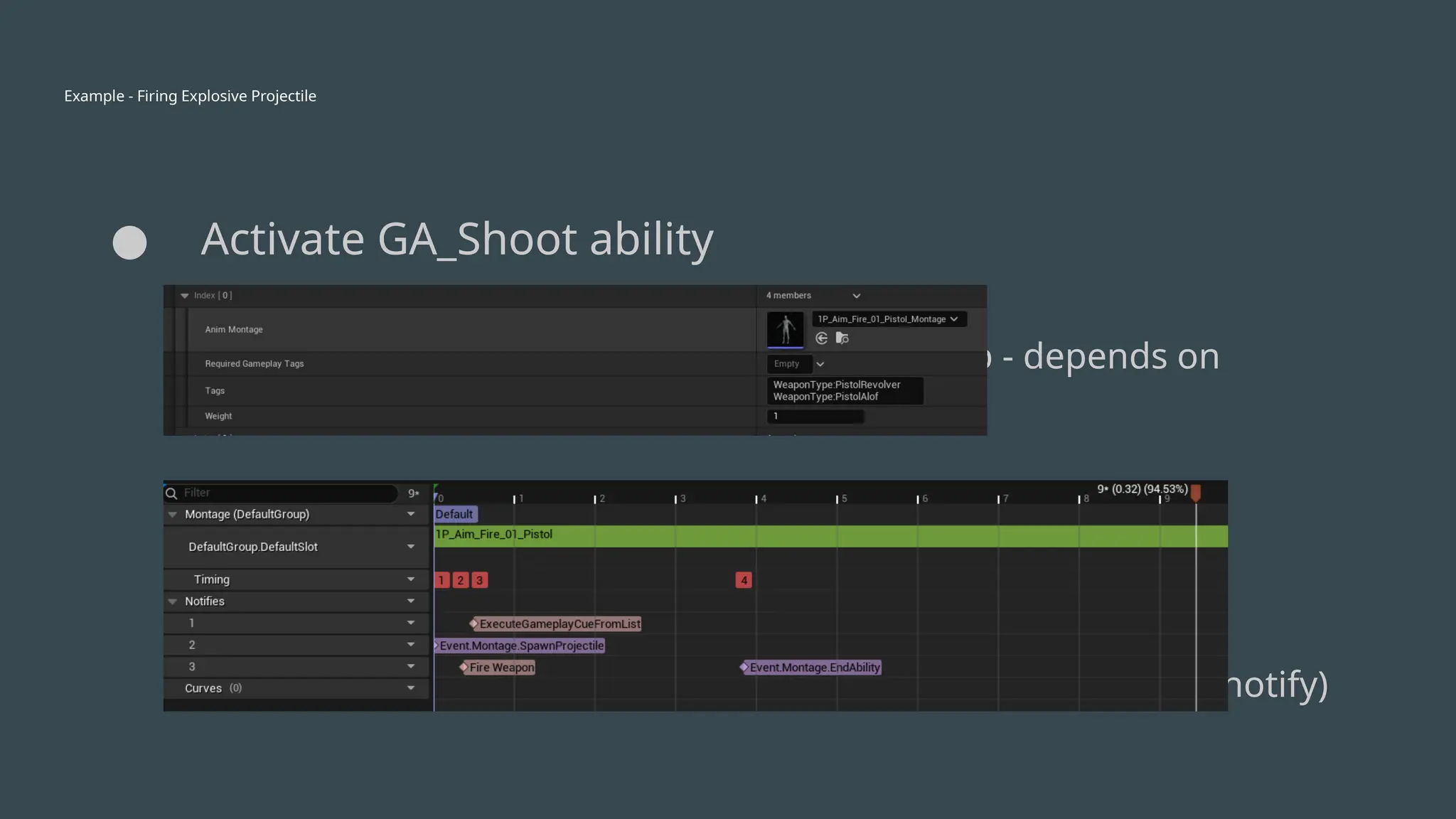Click timing marker 2
1456x819 pixels.
tap(461, 580)
